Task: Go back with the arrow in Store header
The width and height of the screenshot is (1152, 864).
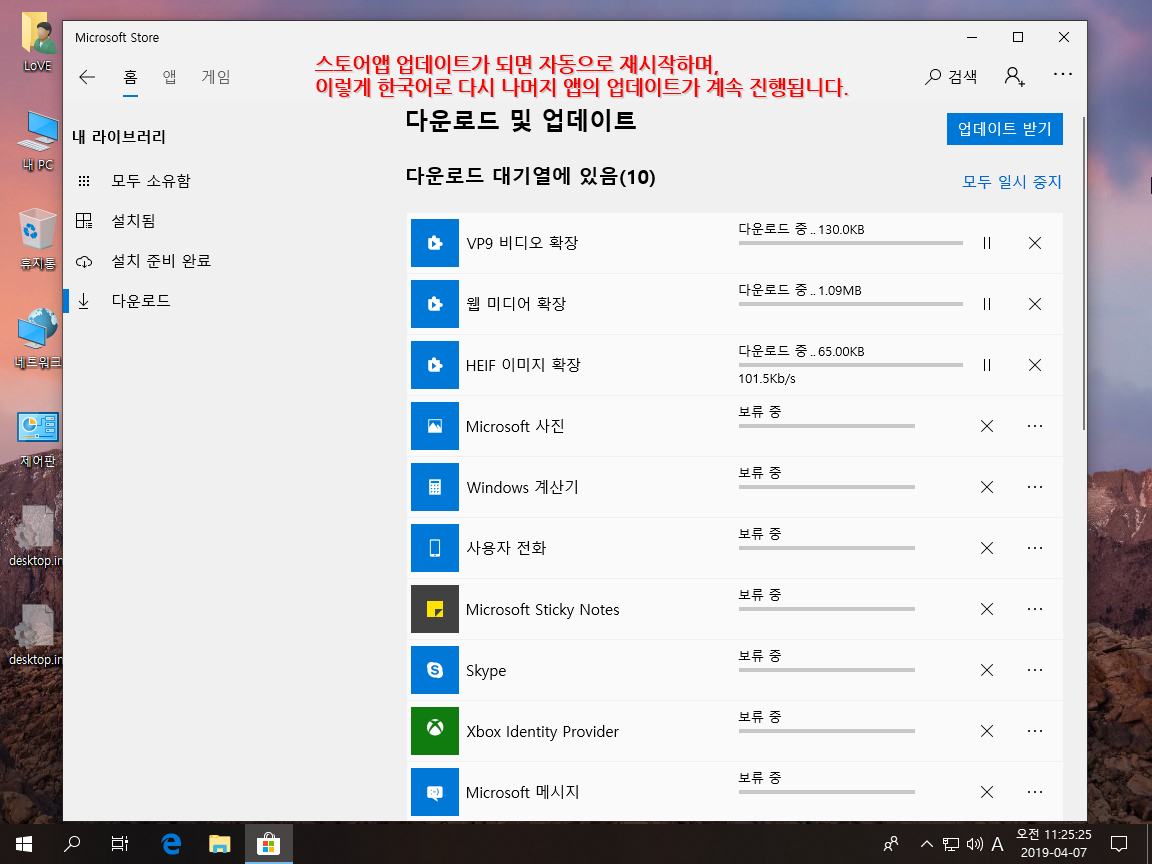Action: [x=87, y=77]
